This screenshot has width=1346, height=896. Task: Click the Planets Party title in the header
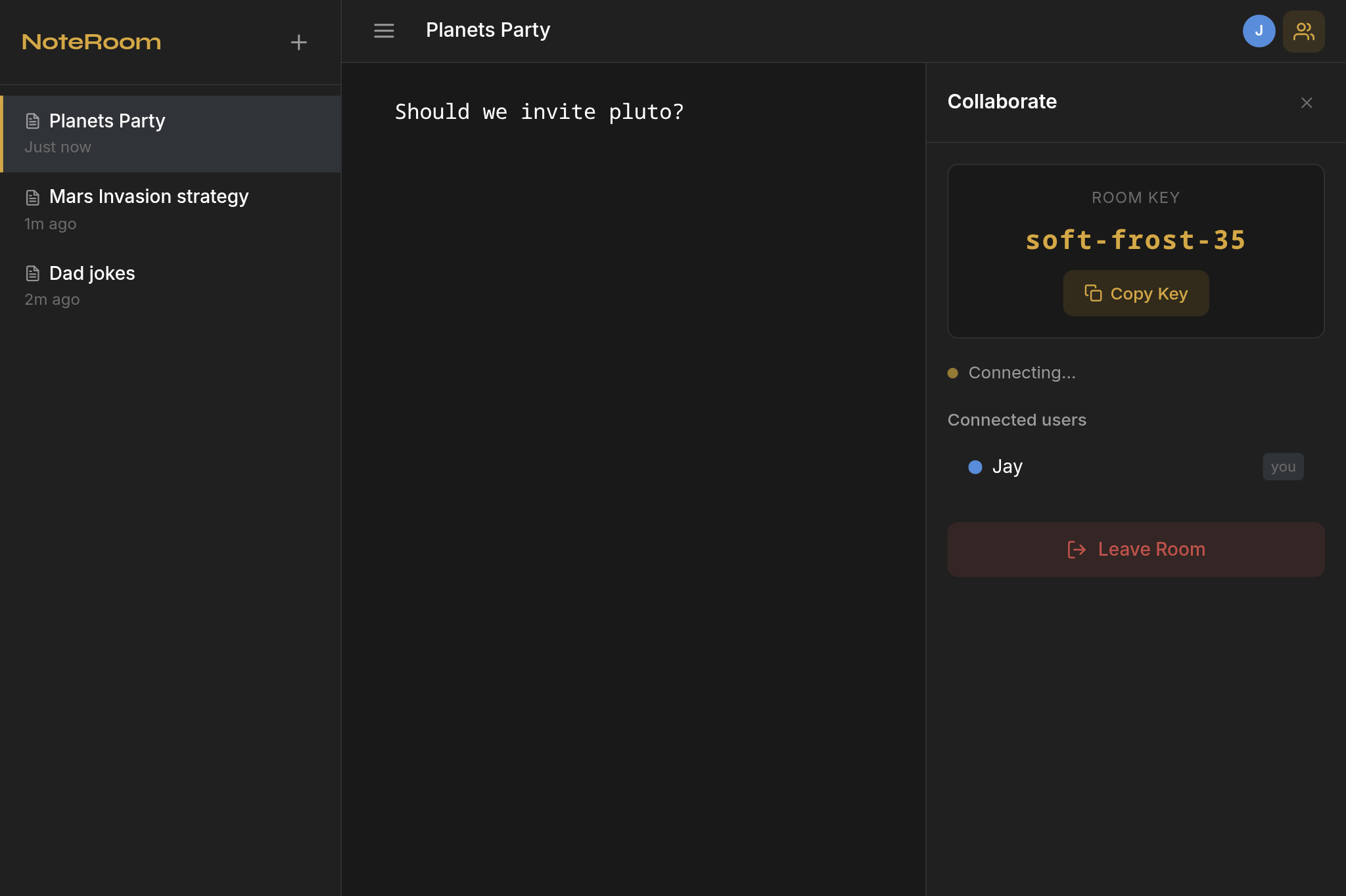pos(488,30)
